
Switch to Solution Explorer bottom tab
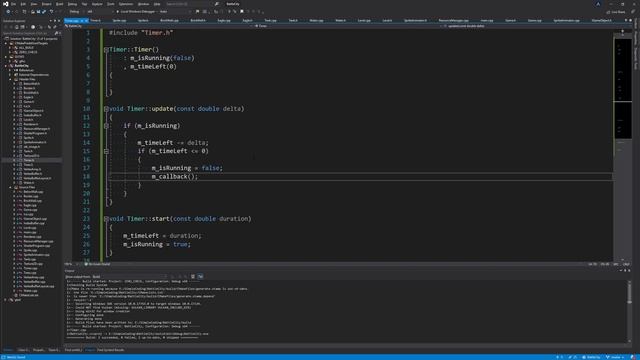point(8,350)
